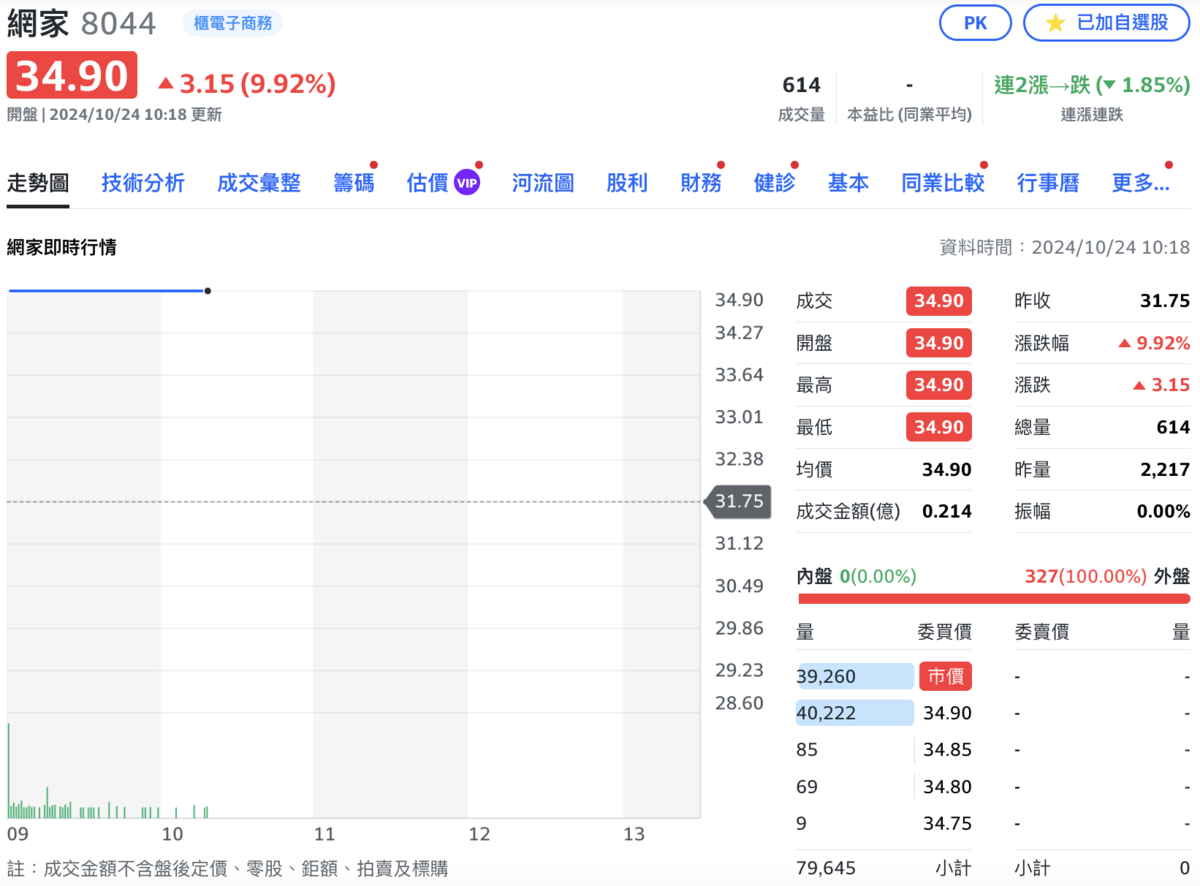This screenshot has width=1200, height=886.
Task: Open the 籌碼 tab
Action: 354,183
